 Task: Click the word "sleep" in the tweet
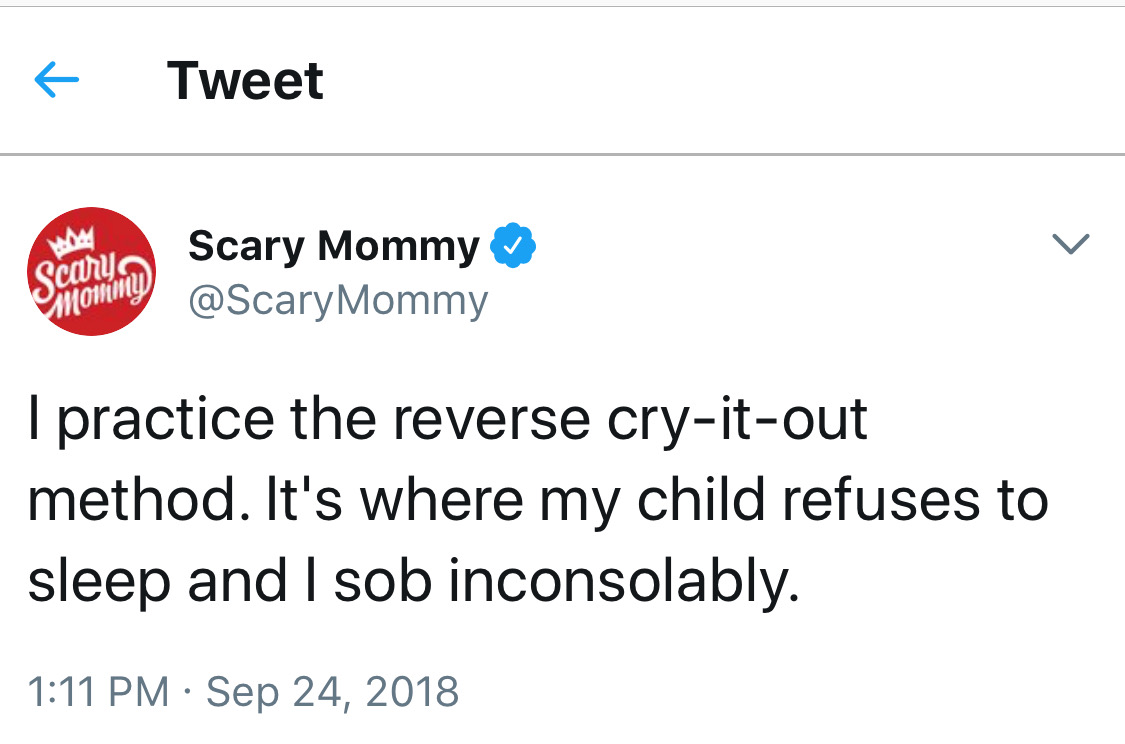[x=85, y=582]
